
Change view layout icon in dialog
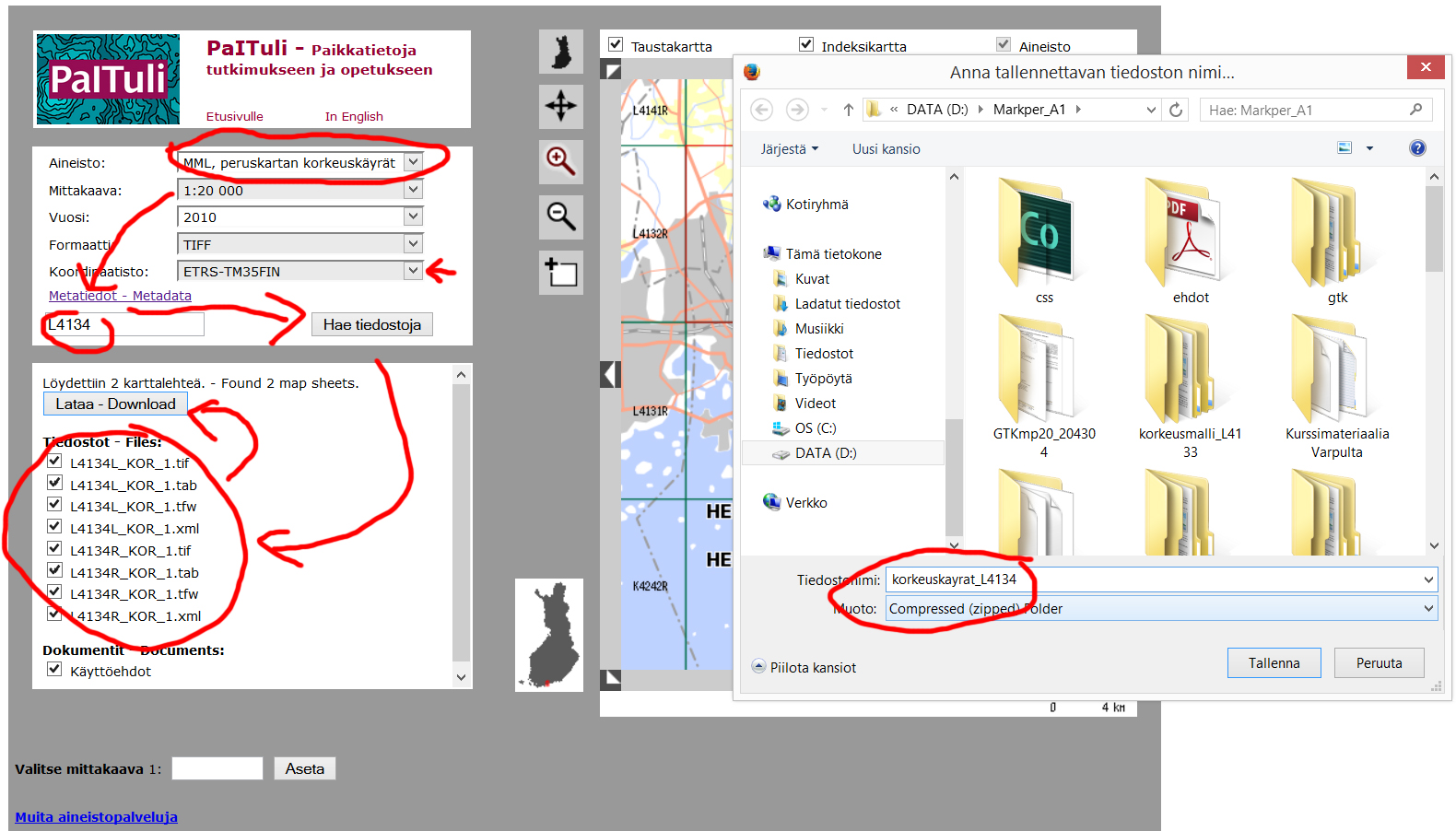point(1345,148)
